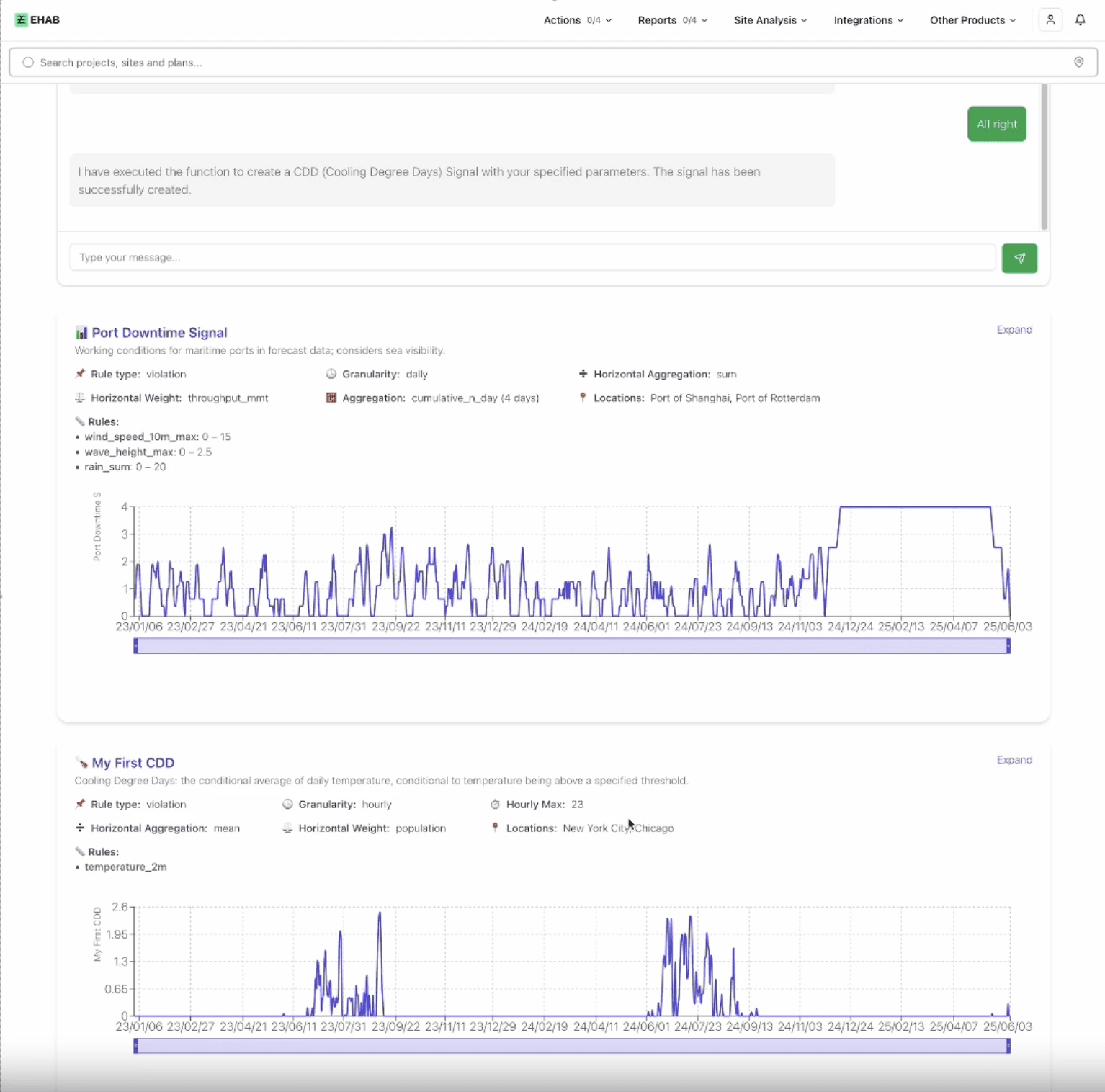Screen dimensions: 1105x1092
Task: Click the My First CDD thermometer icon
Action: point(81,763)
